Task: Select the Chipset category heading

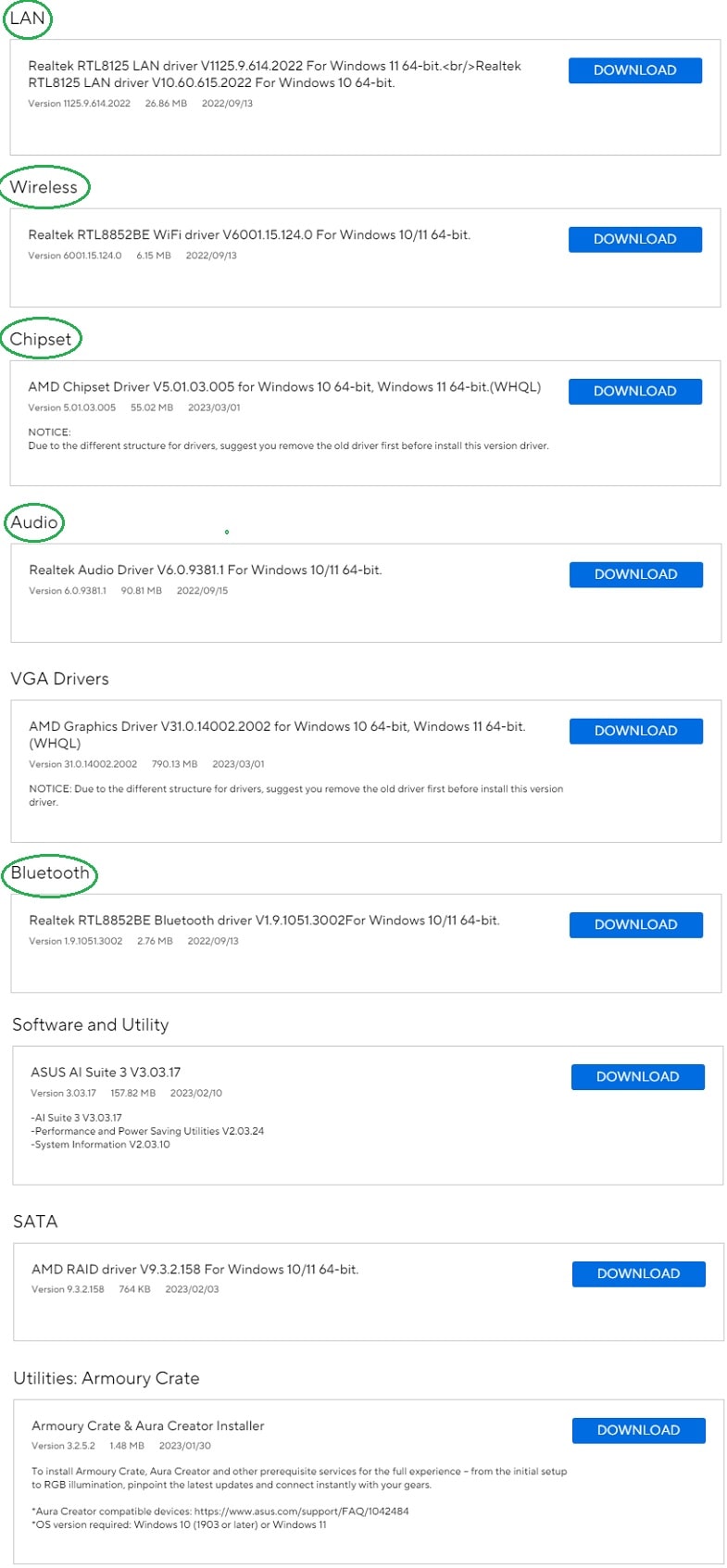Action: pos(41,339)
